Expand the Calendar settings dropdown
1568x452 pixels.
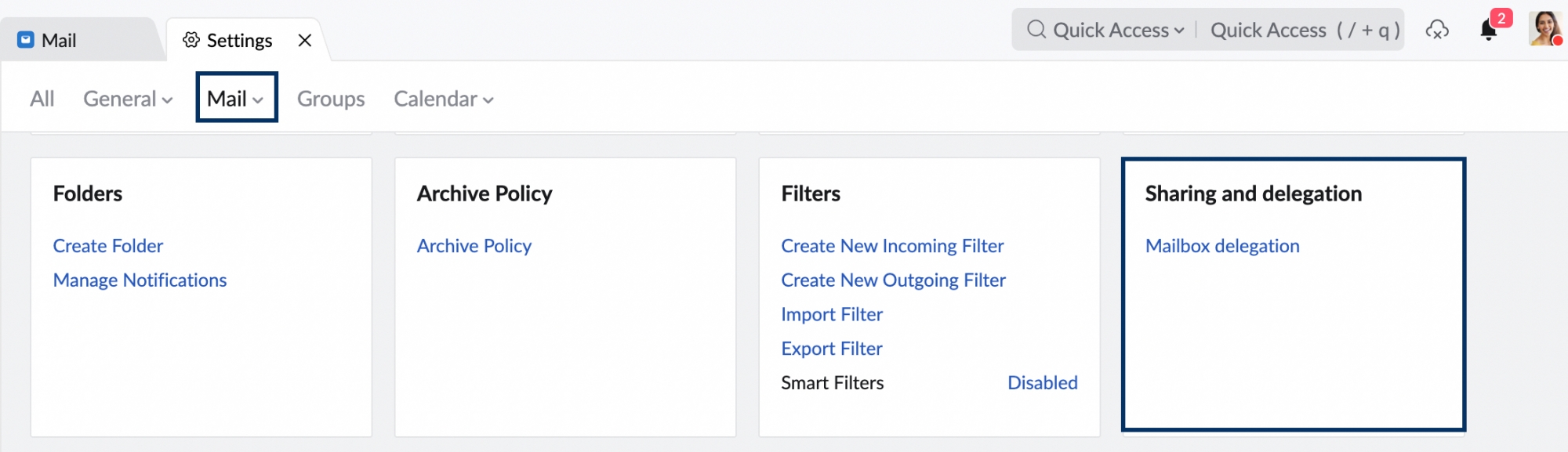coord(444,99)
